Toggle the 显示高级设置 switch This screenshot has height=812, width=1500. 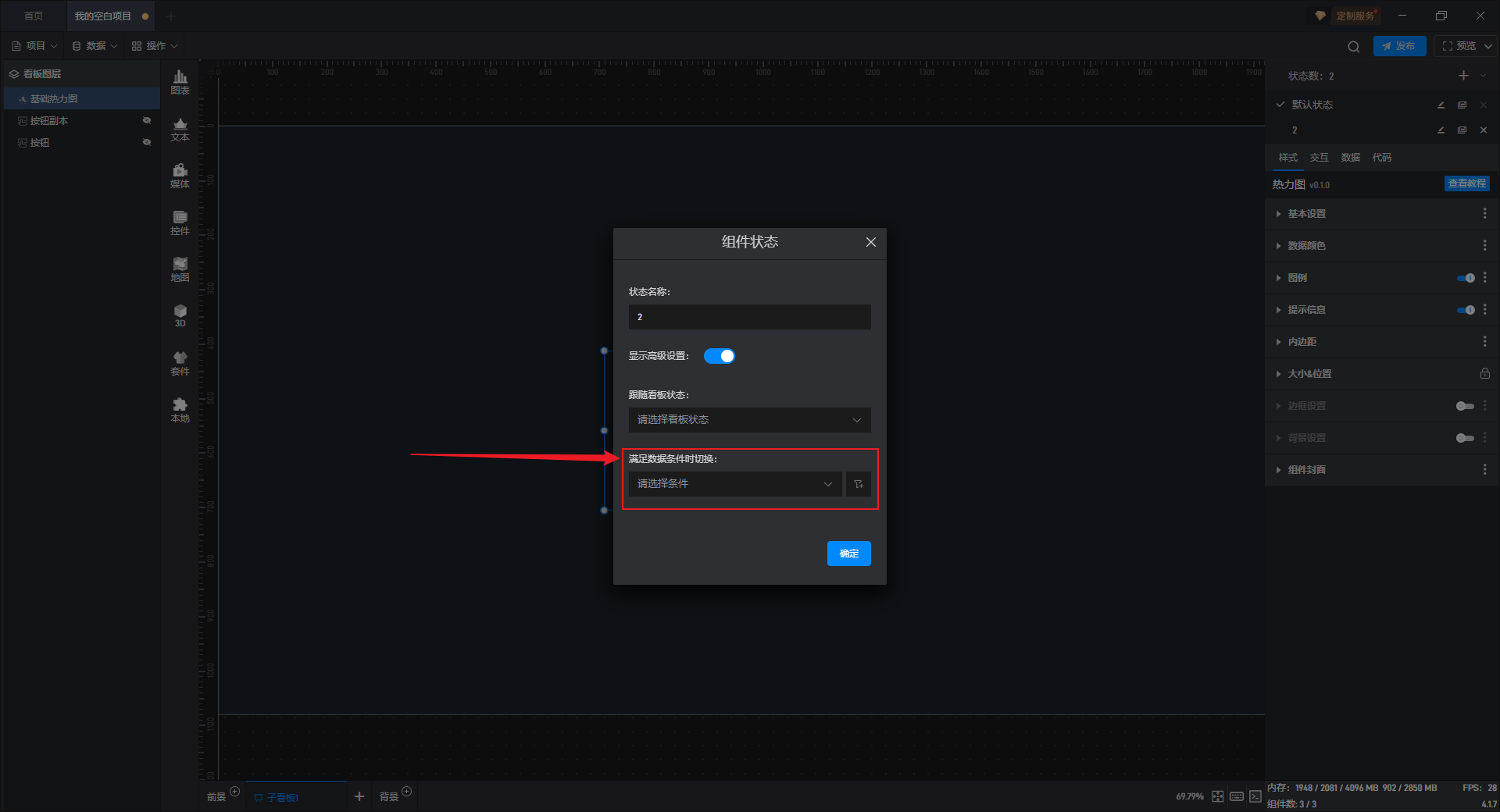720,356
